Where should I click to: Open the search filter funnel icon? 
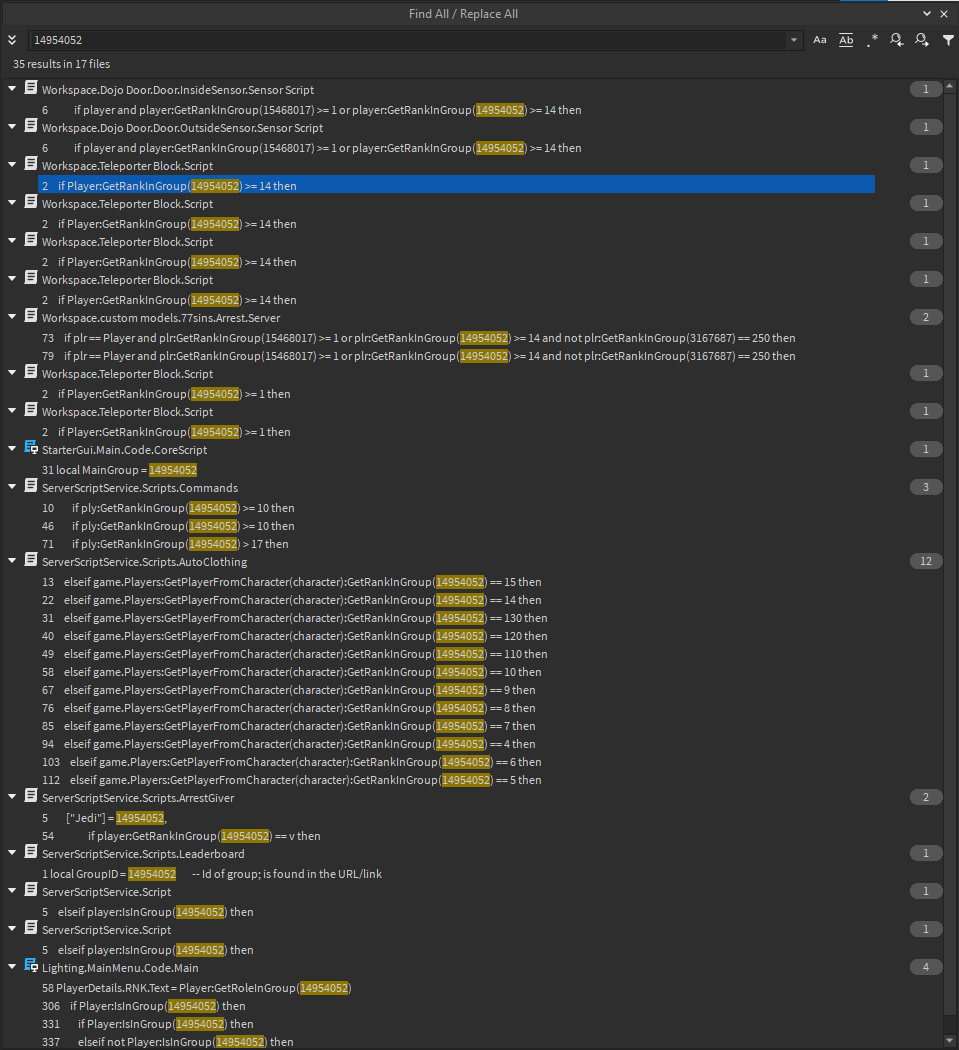(948, 40)
